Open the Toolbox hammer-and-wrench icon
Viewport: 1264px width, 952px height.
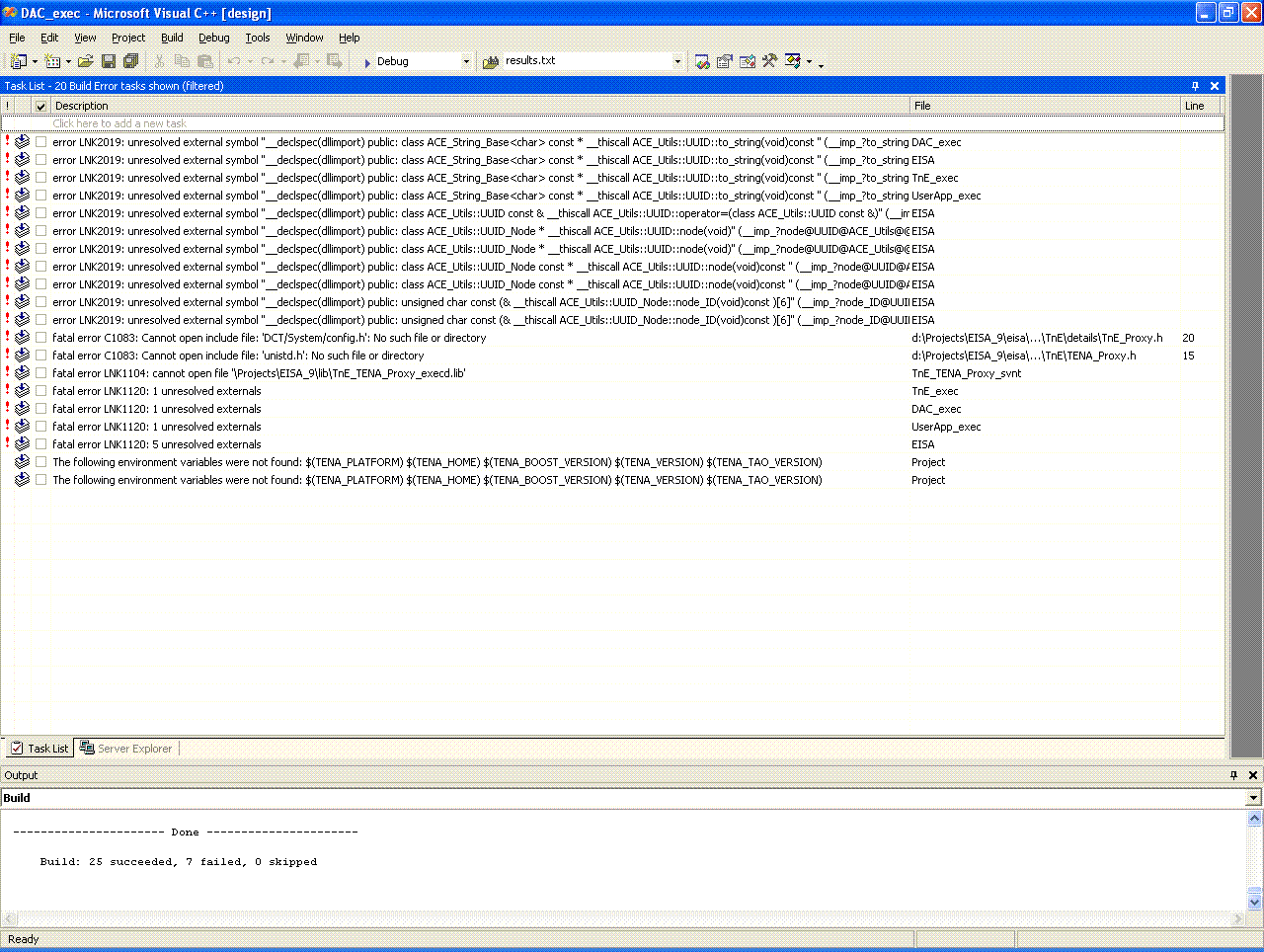click(770, 61)
